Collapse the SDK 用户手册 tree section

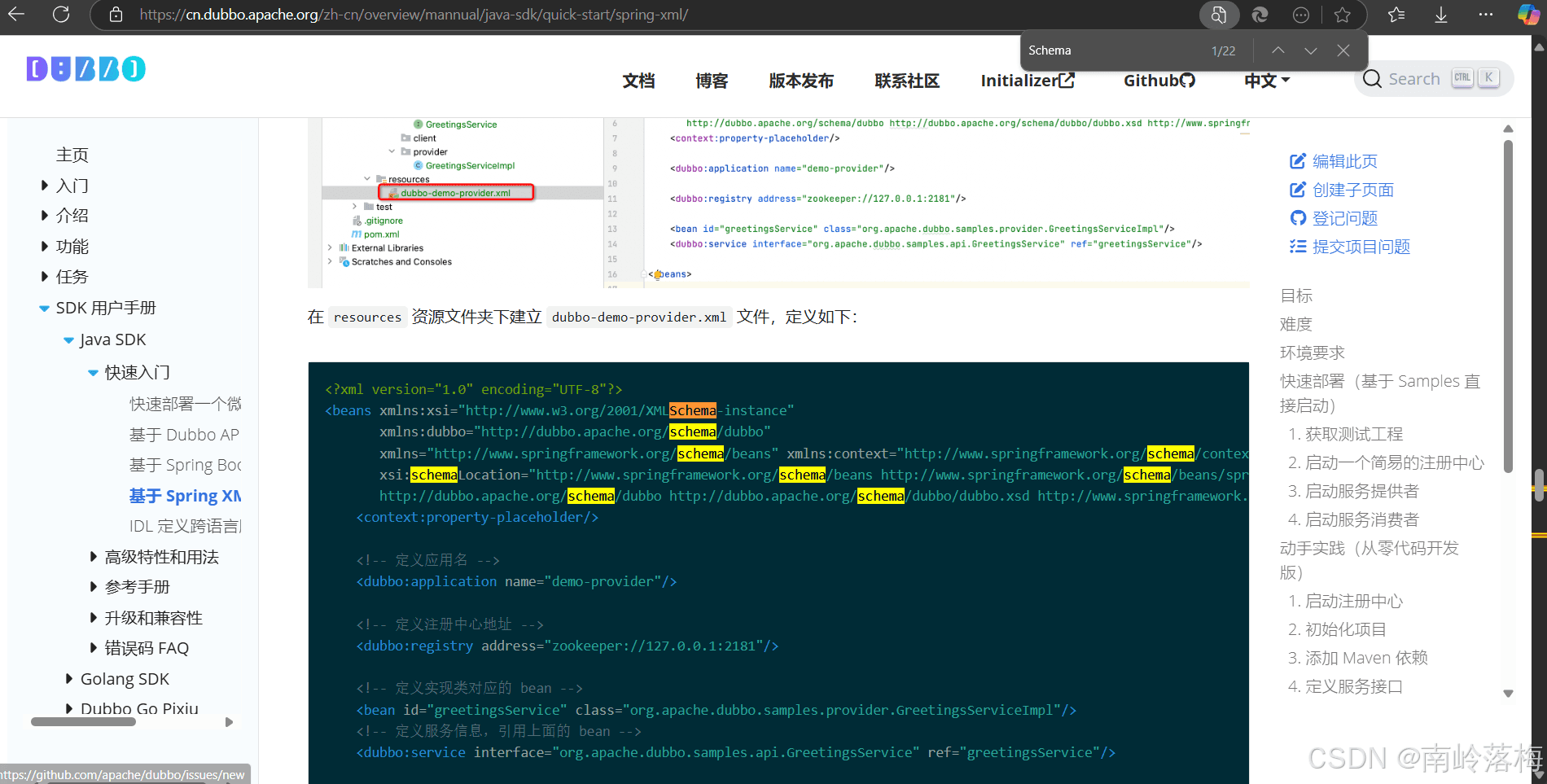coord(45,309)
